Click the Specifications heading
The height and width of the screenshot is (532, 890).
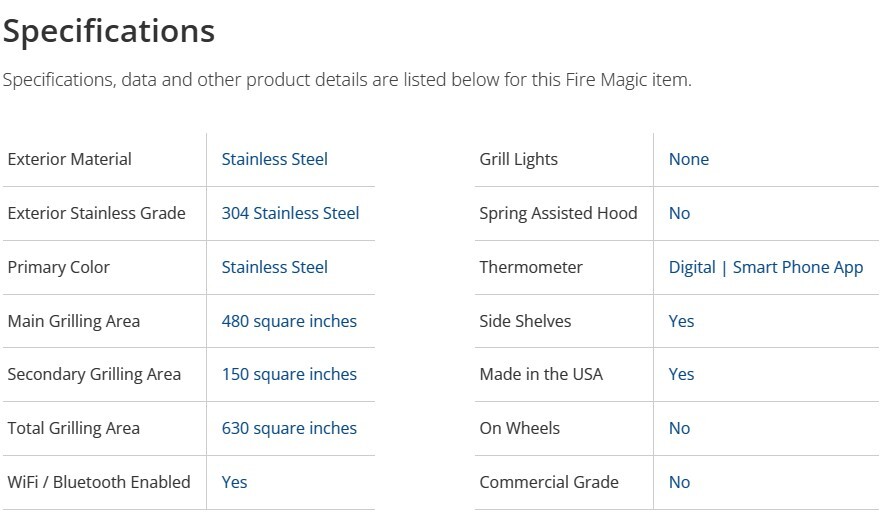pyautogui.click(x=108, y=31)
